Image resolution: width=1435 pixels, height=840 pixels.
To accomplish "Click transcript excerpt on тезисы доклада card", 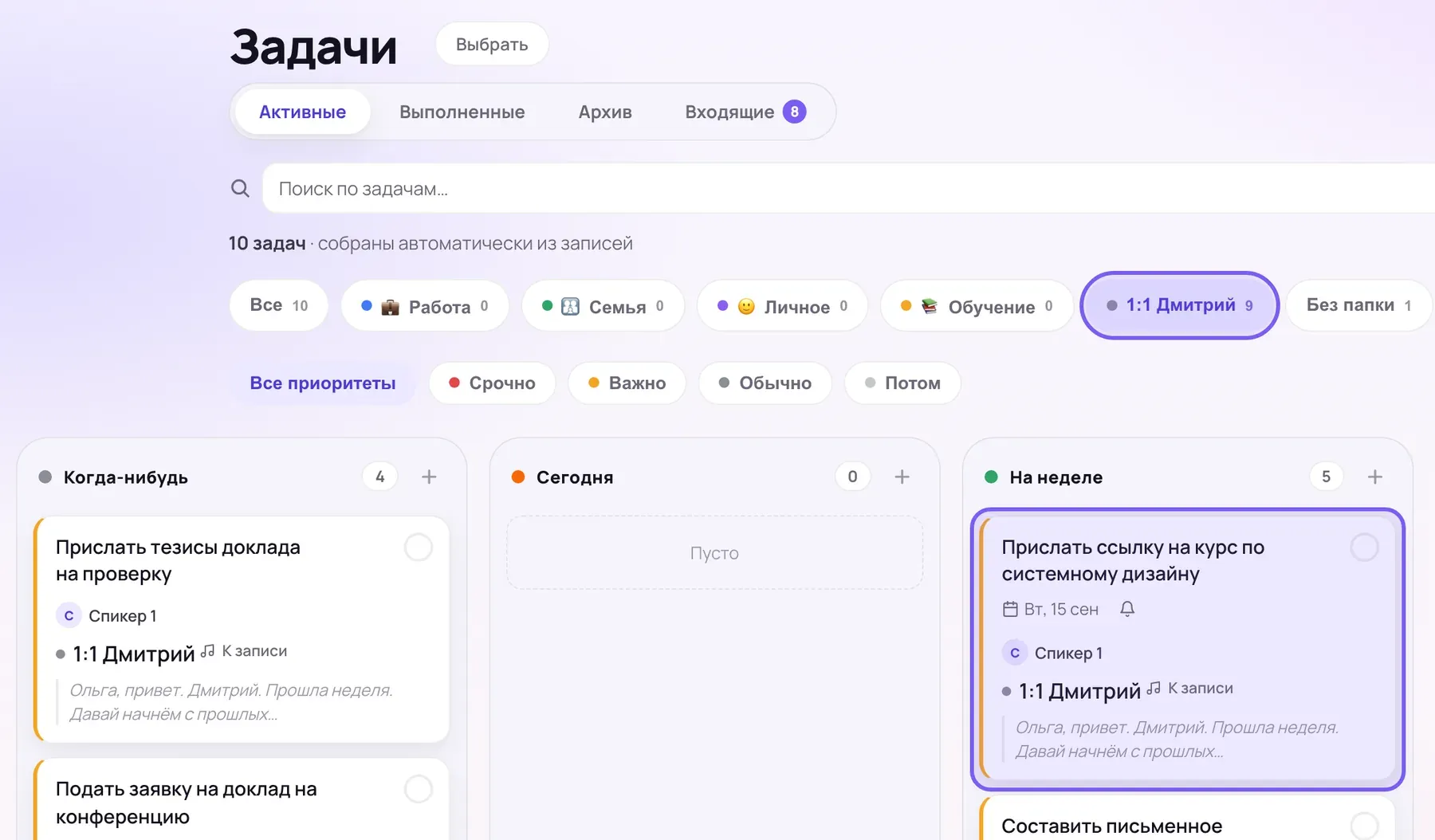I will coord(231,702).
